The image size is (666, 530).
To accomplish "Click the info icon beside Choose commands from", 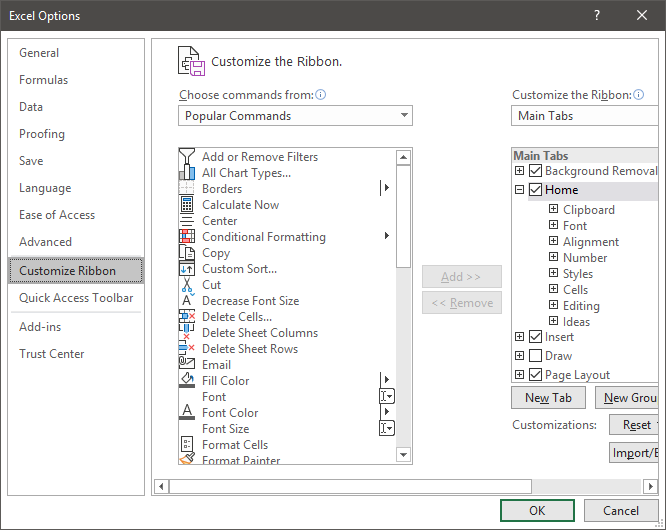I will click(321, 94).
